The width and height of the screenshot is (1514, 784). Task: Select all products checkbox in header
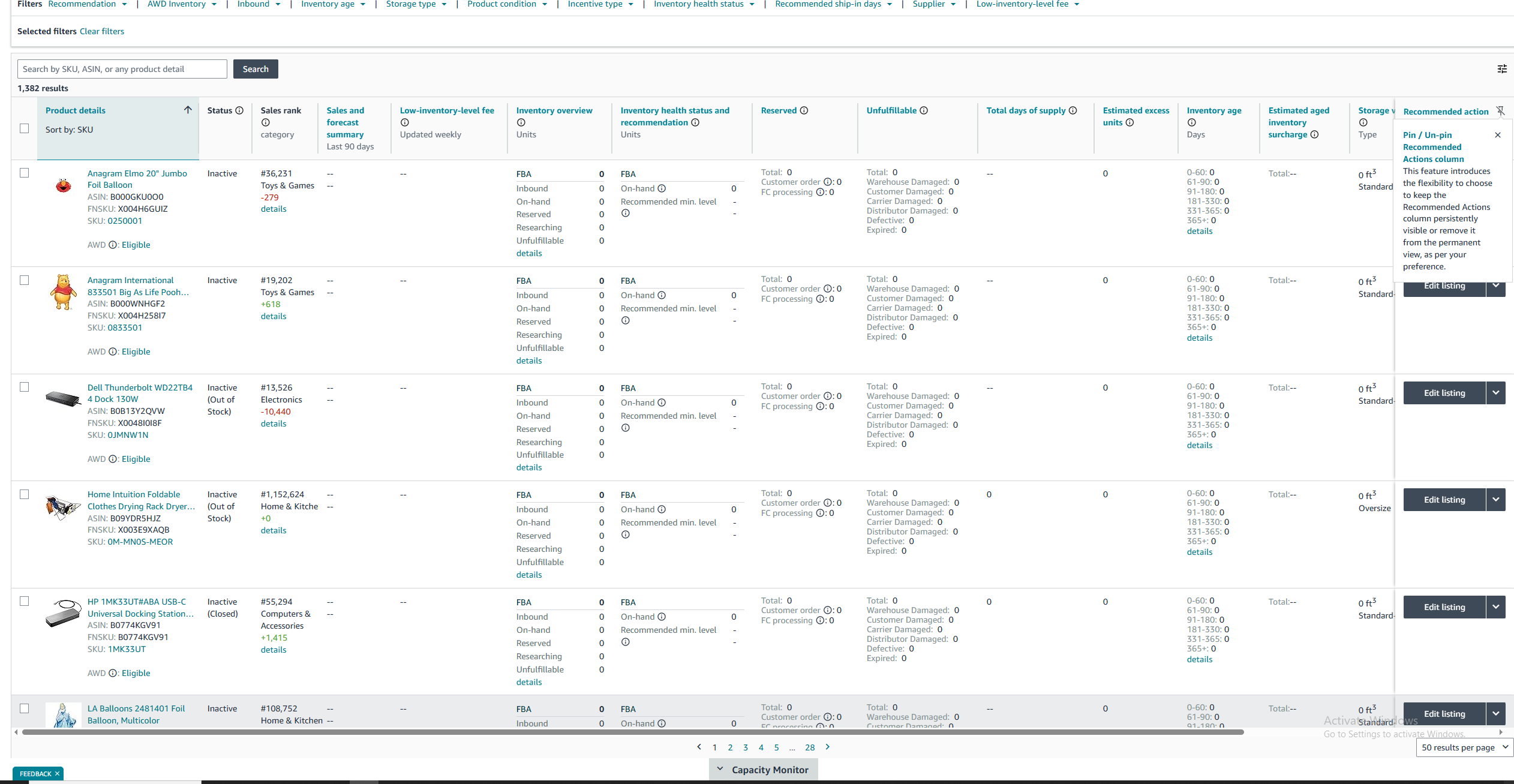[25, 128]
